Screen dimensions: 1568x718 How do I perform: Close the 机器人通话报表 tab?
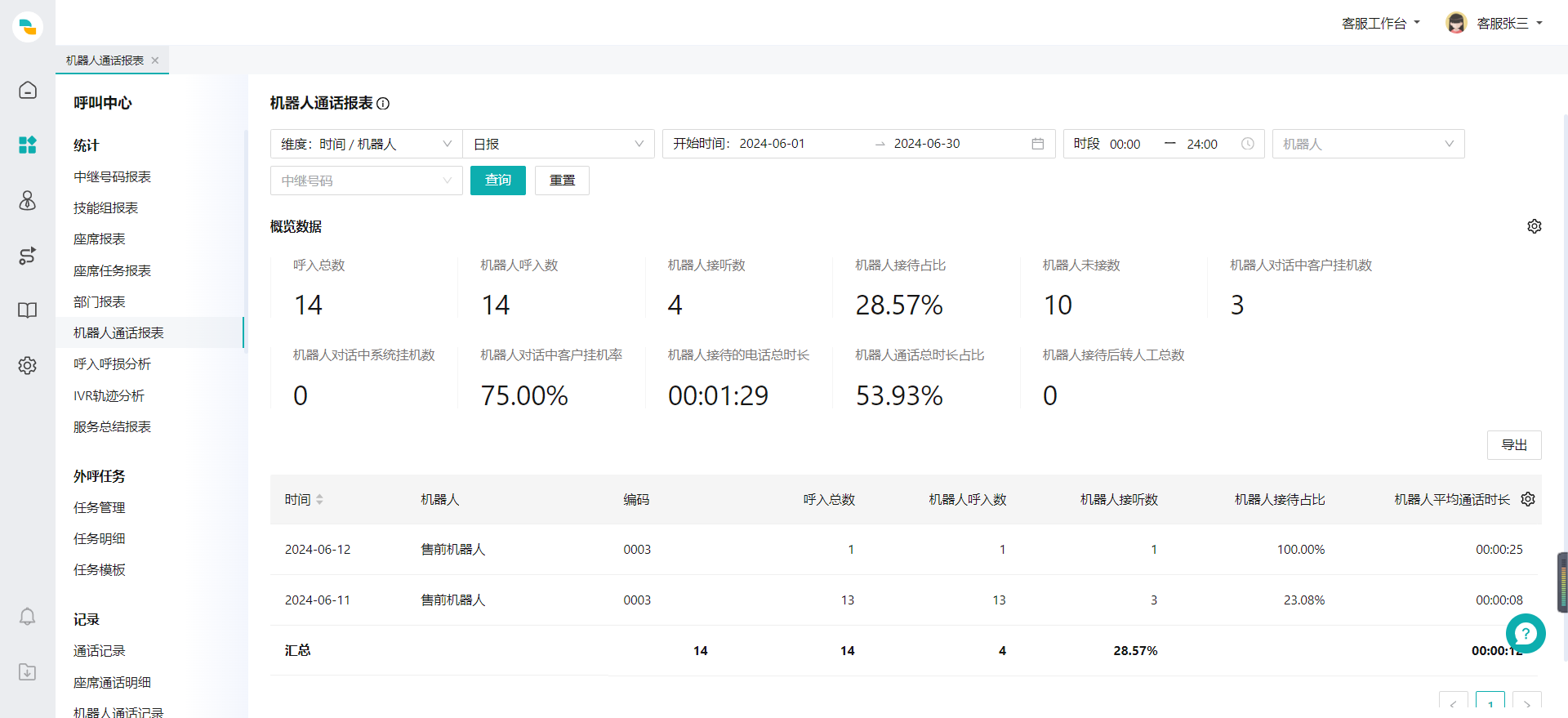coord(155,60)
